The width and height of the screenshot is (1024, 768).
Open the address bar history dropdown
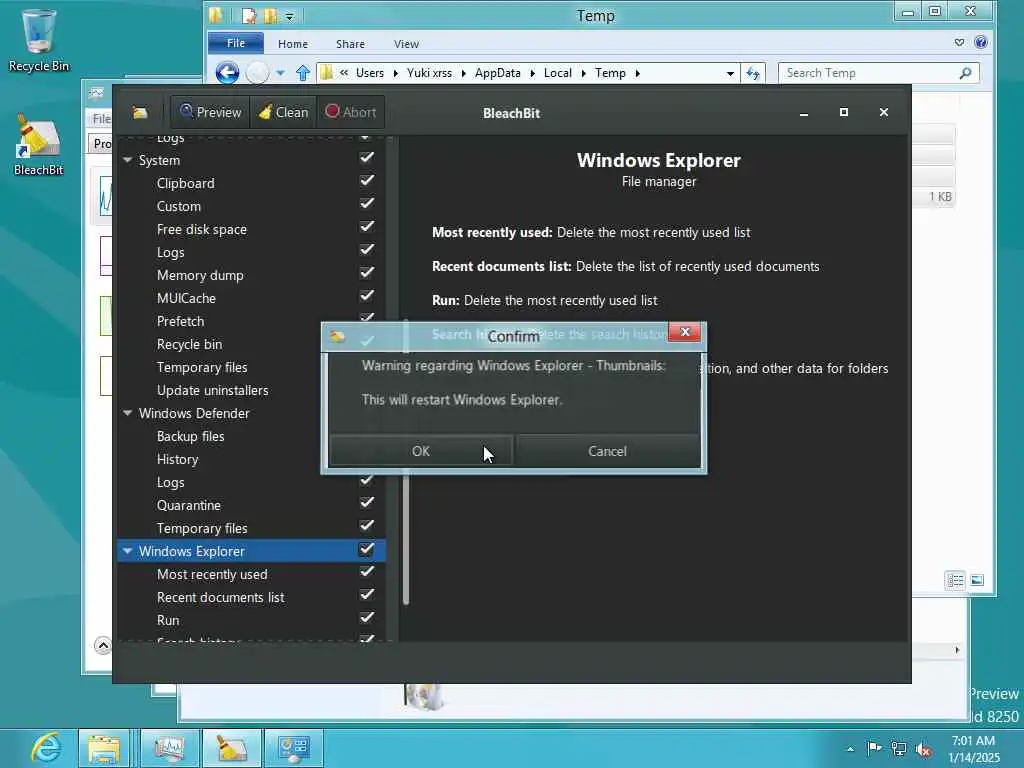coord(730,73)
